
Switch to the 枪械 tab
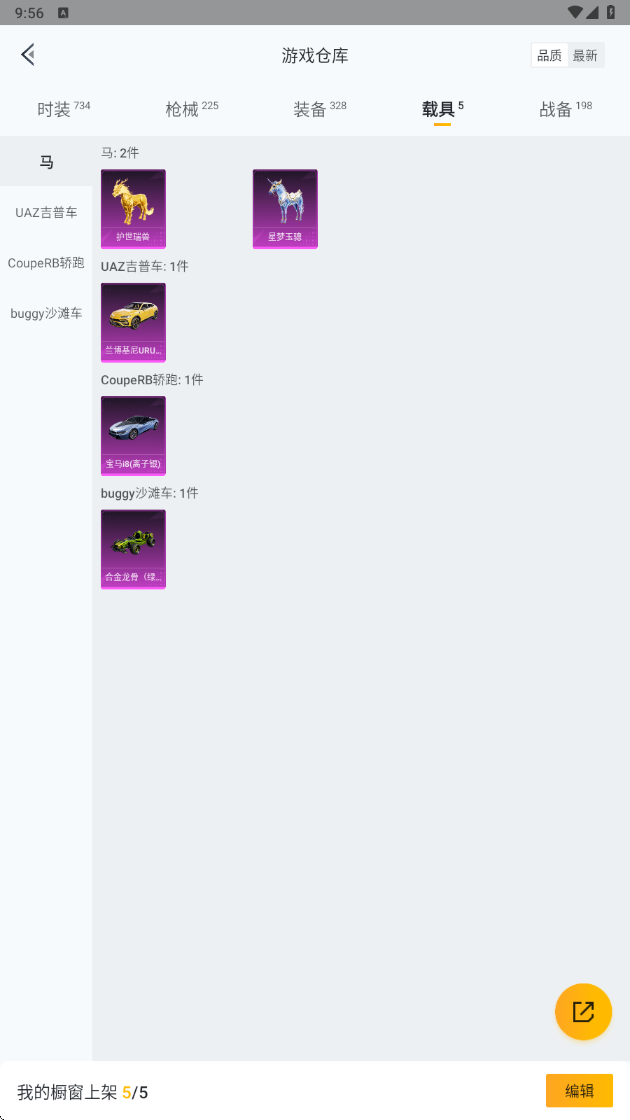click(x=191, y=109)
